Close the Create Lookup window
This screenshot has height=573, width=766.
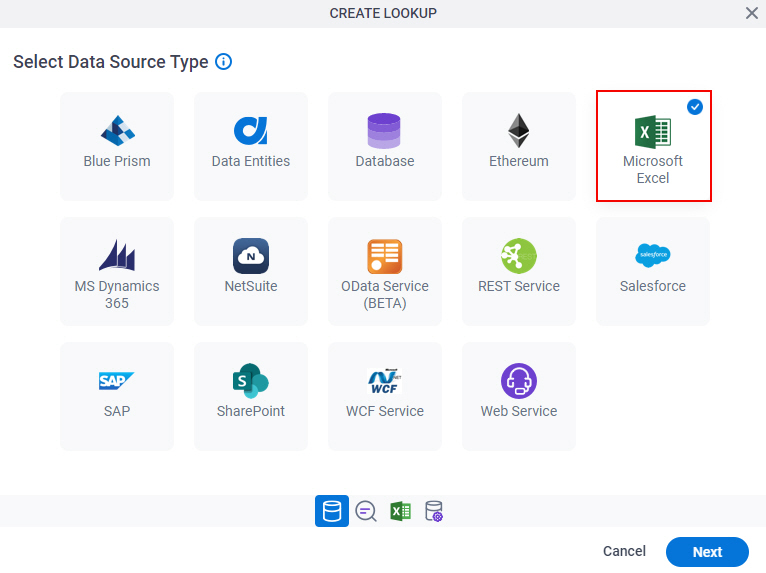752,13
